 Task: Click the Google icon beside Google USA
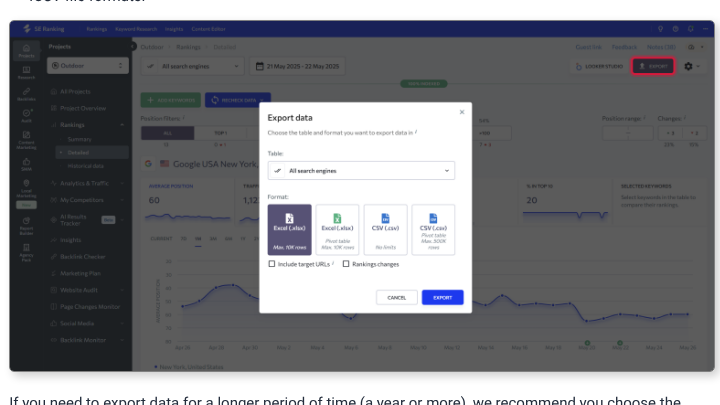[148, 163]
